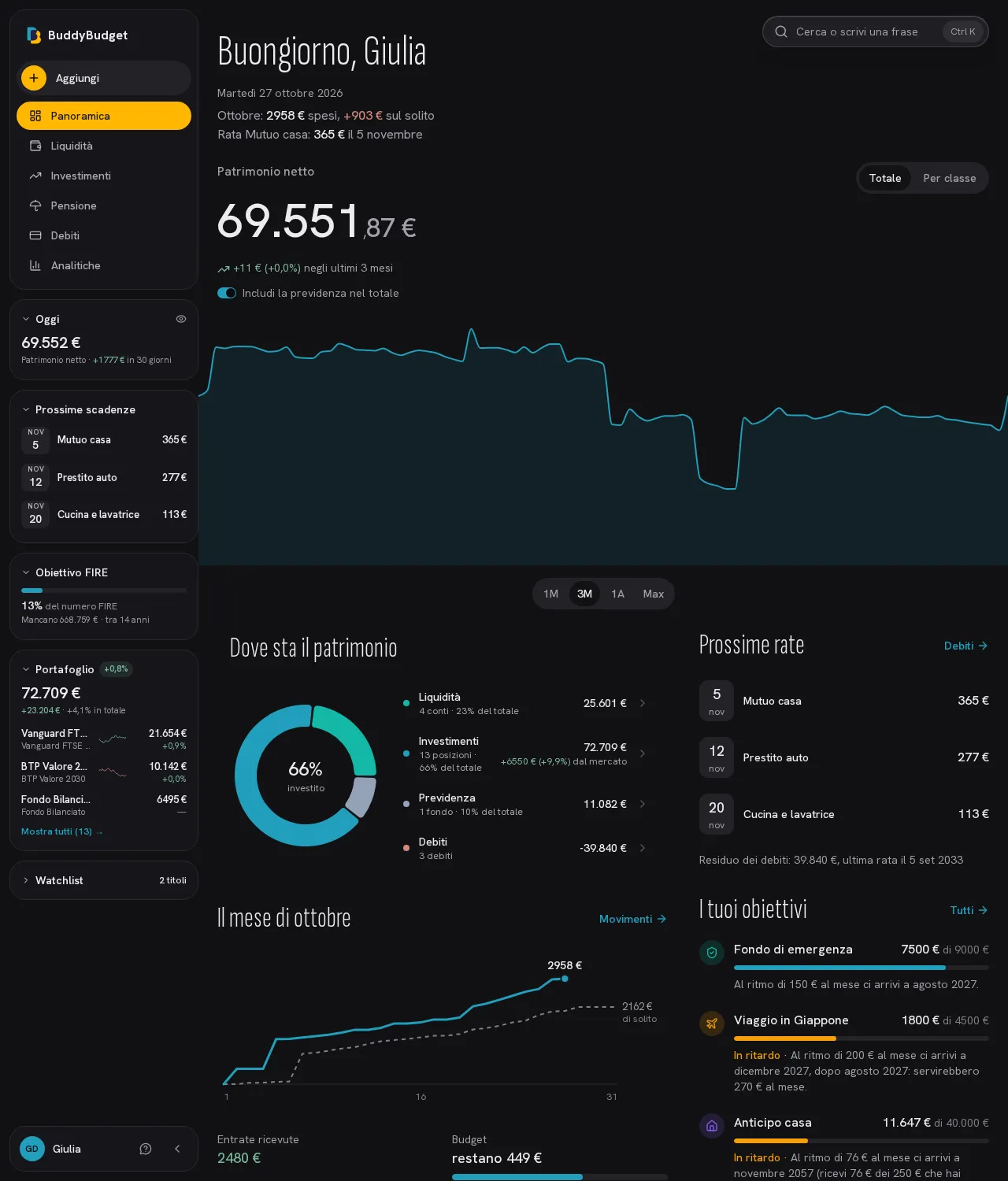1008x1181 pixels.
Task: Click the yellow plus Aggiungi icon
Action: point(34,78)
